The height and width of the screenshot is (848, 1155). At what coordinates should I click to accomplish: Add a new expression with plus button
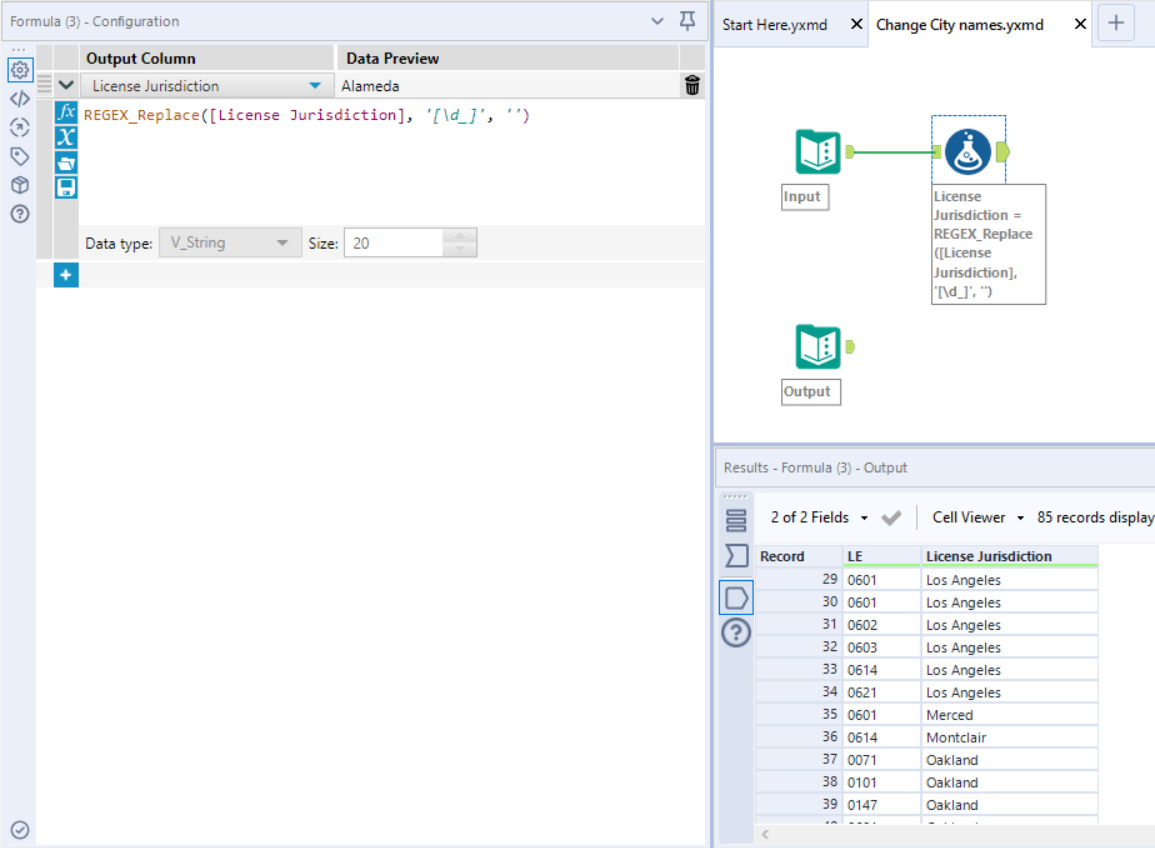[x=66, y=274]
